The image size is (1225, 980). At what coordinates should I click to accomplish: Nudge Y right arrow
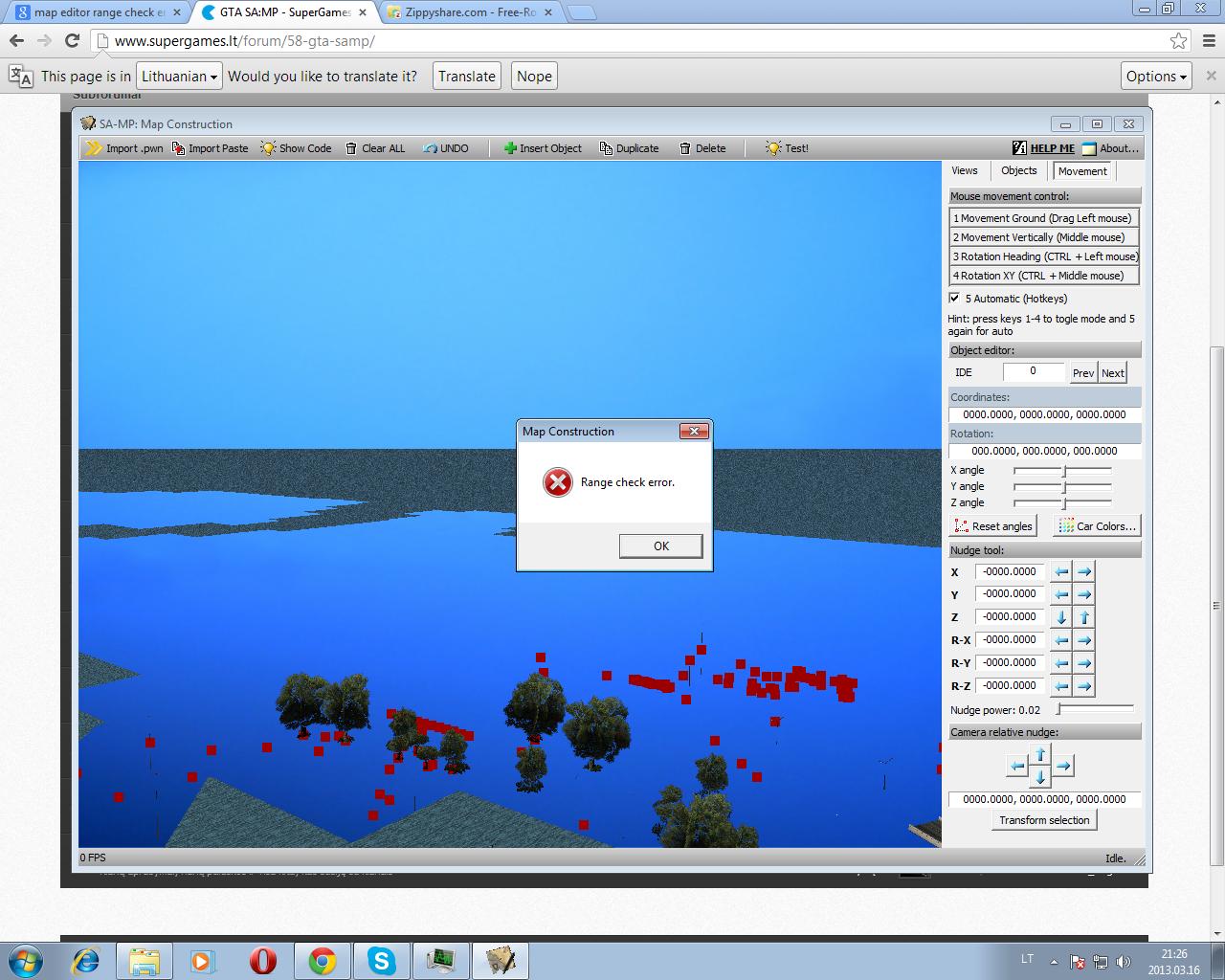1084,594
